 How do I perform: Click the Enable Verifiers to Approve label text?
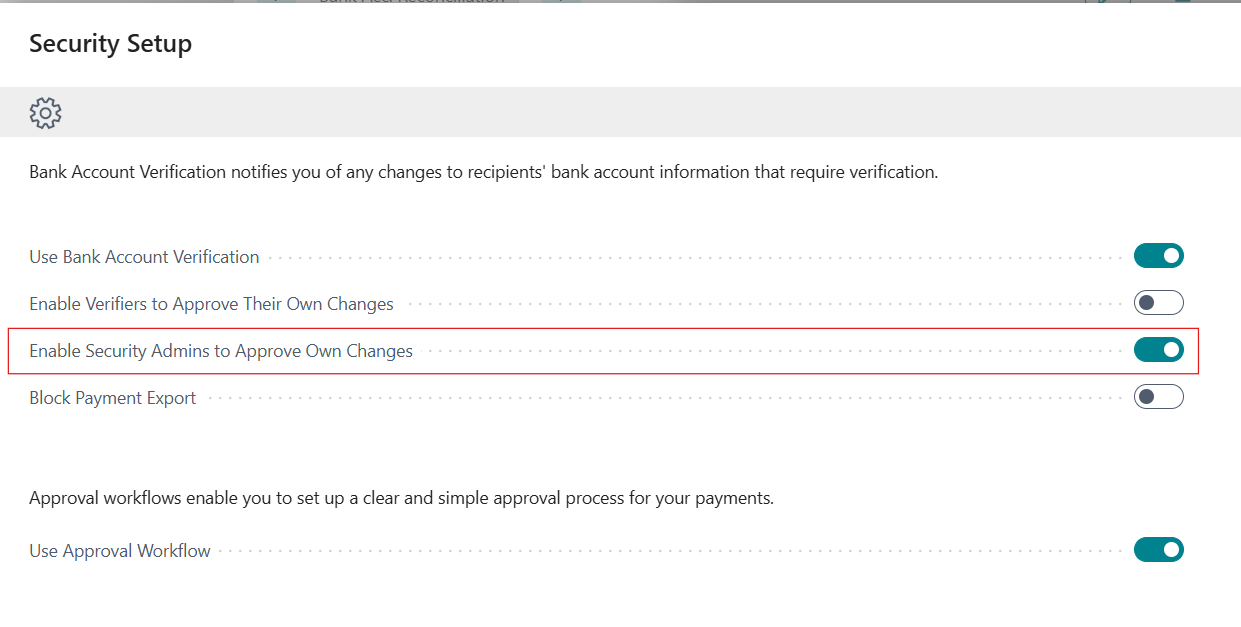pos(211,304)
